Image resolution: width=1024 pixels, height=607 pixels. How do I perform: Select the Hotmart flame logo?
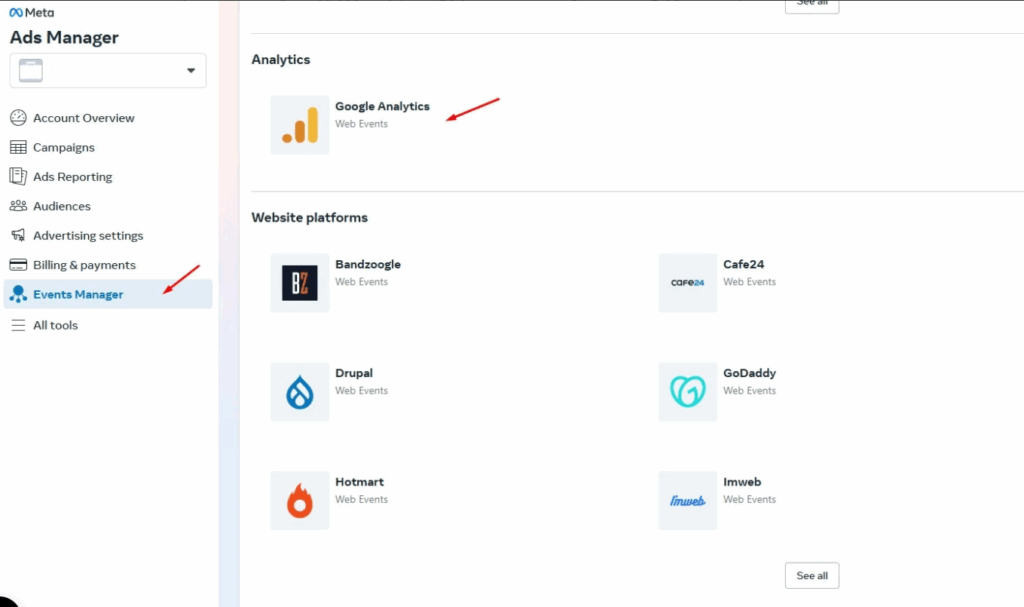299,500
